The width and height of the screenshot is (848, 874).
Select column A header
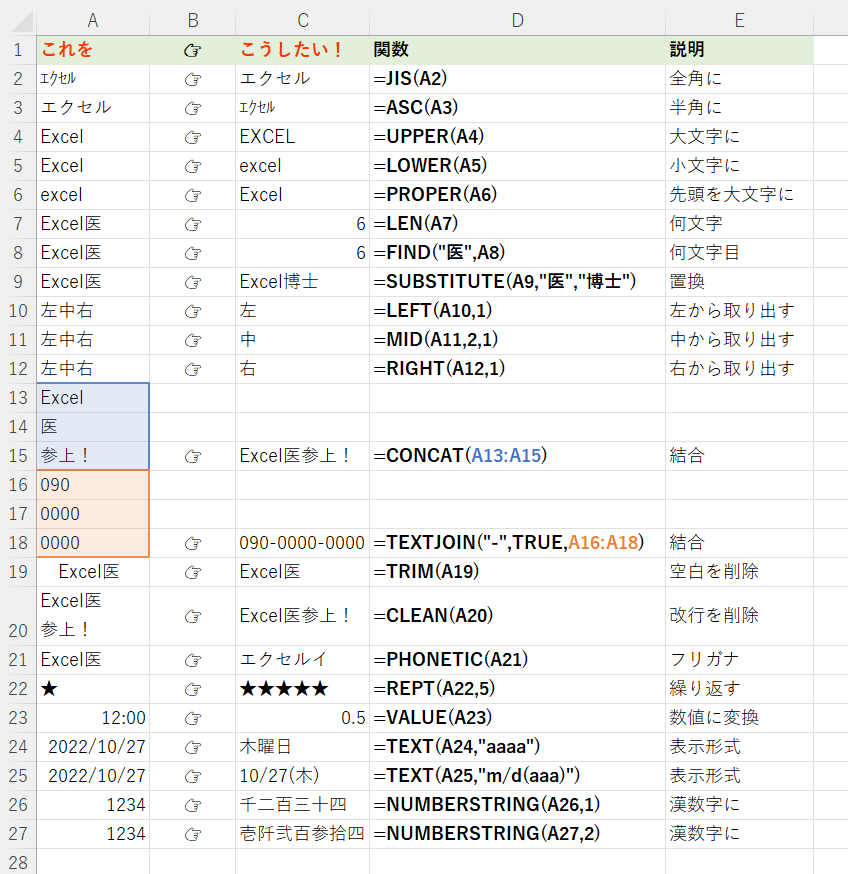point(93,21)
